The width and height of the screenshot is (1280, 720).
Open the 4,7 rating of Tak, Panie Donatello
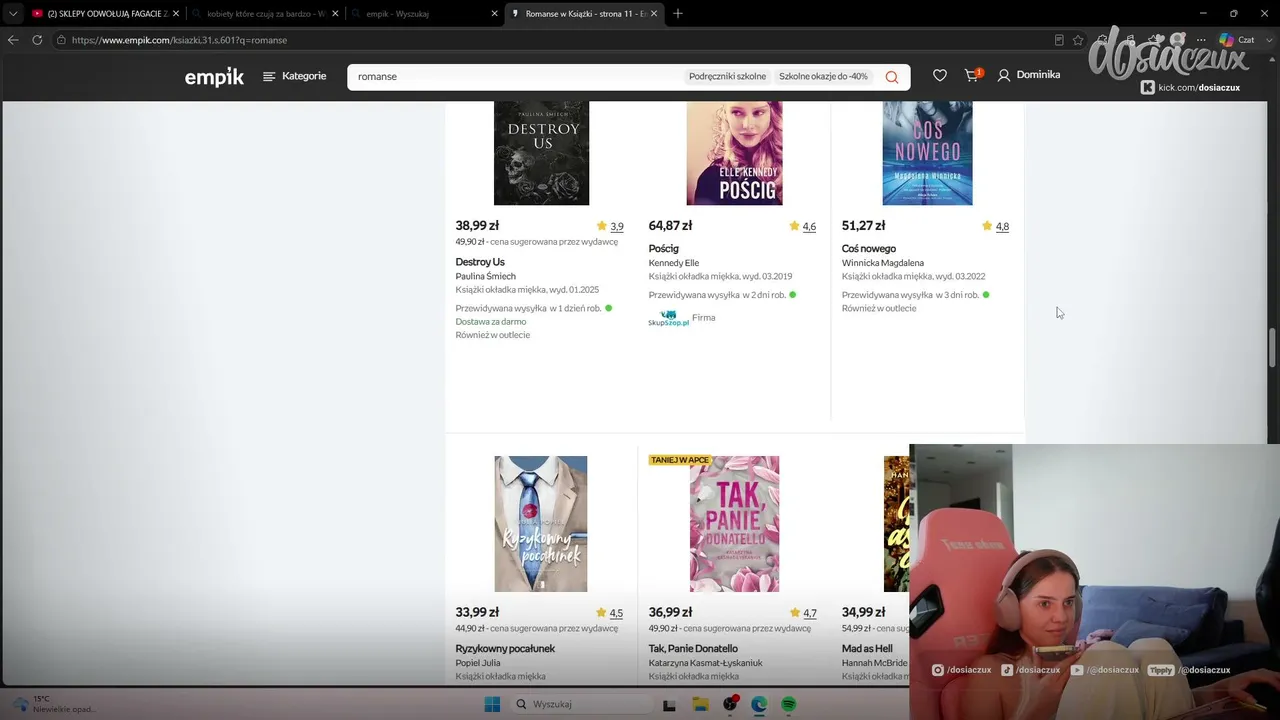803,613
